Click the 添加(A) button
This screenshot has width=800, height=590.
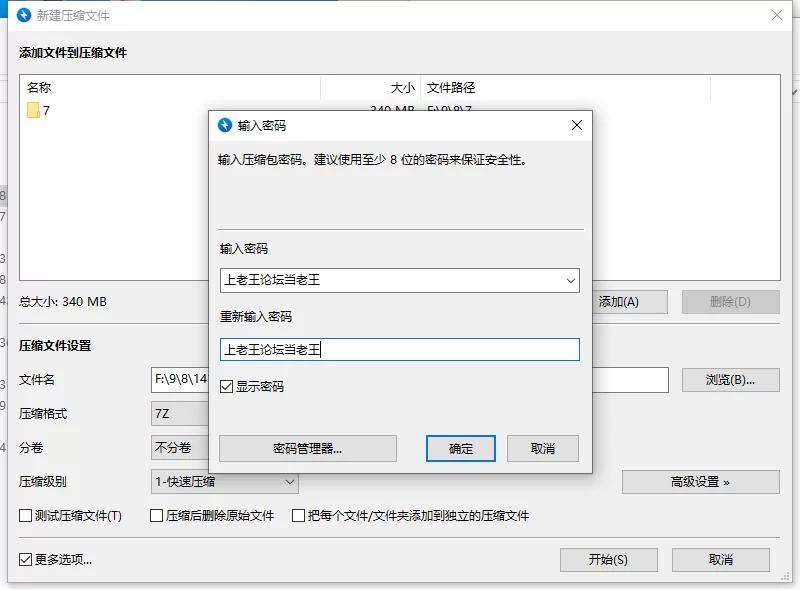pos(630,302)
